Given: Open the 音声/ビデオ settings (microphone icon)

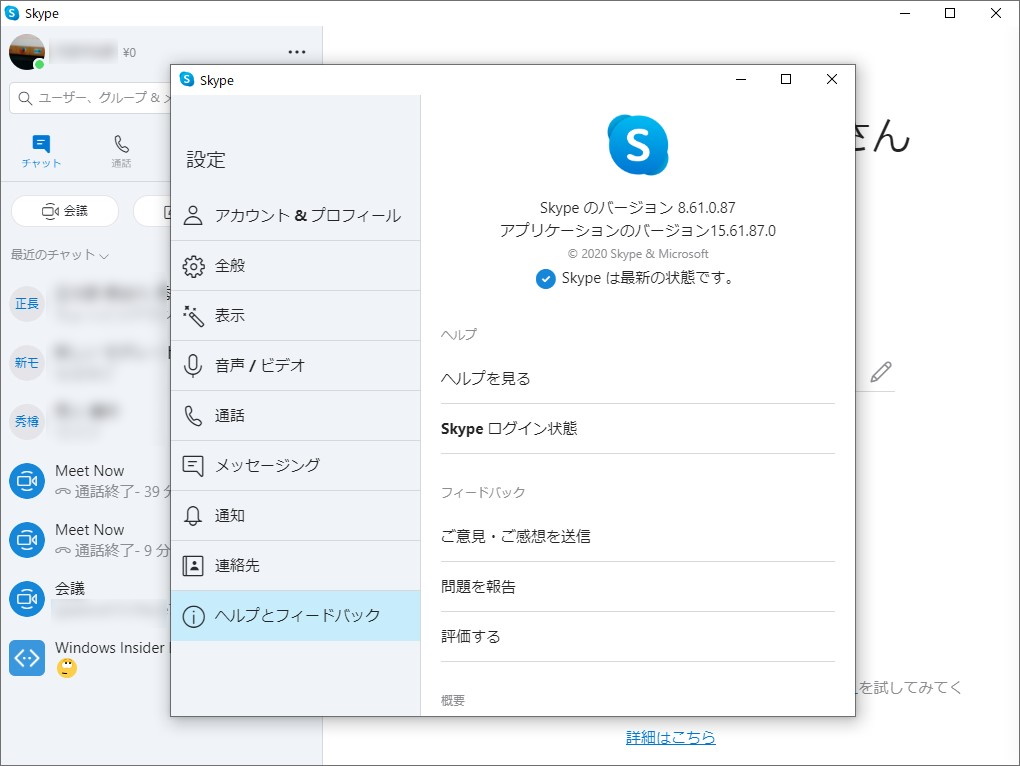Looking at the screenshot, I should click(x=194, y=365).
